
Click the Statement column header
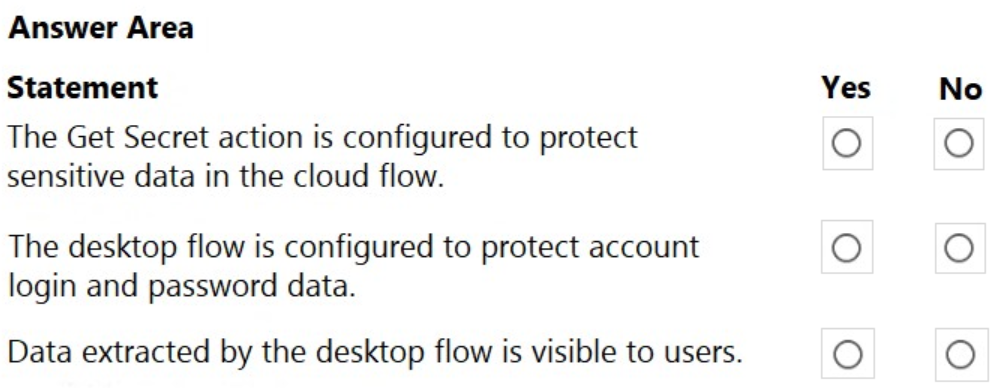83,87
